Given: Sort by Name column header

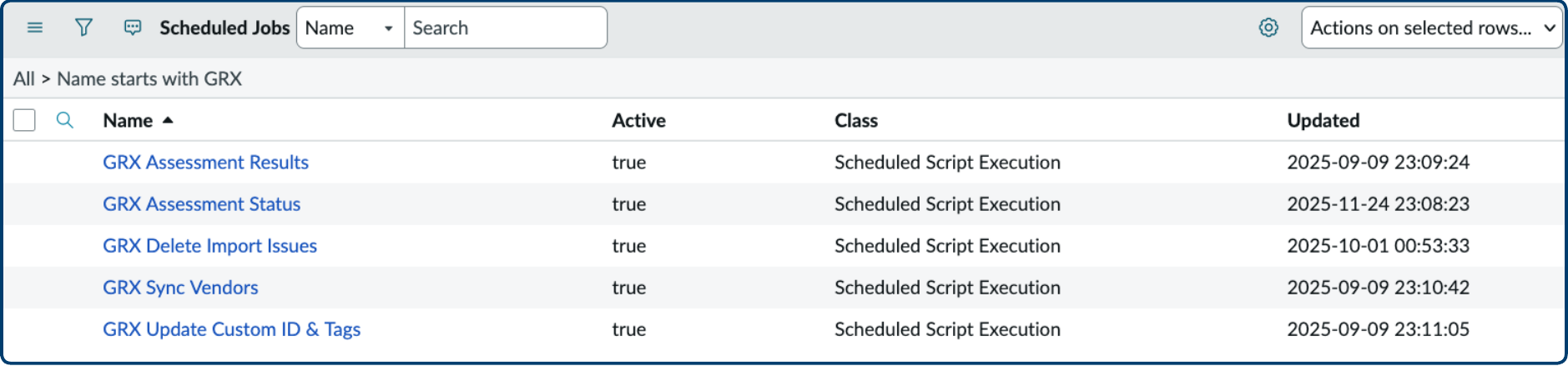Looking at the screenshot, I should click(x=128, y=120).
